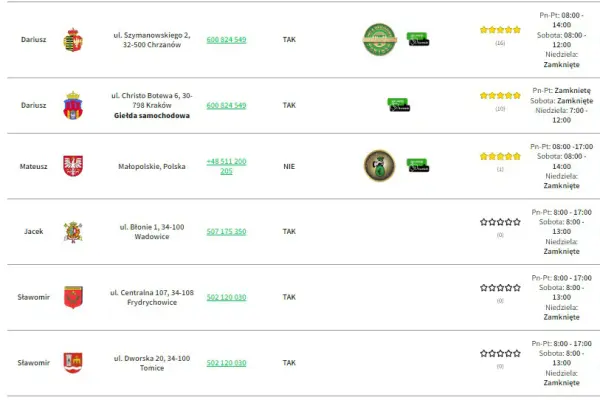Click the round green badge in Chrzanów row
The height and width of the screenshot is (400, 600).
point(379,39)
